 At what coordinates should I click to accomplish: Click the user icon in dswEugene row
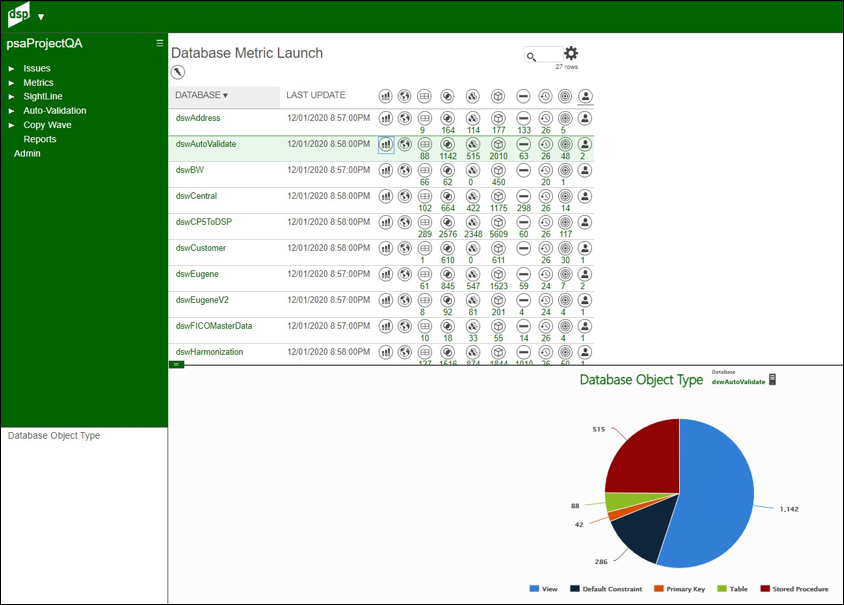point(585,275)
